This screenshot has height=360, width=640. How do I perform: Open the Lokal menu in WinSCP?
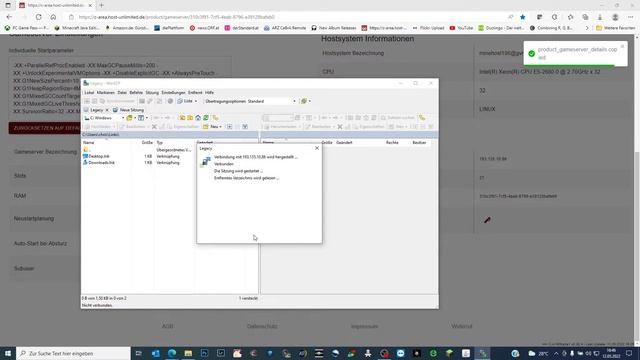click(89, 93)
